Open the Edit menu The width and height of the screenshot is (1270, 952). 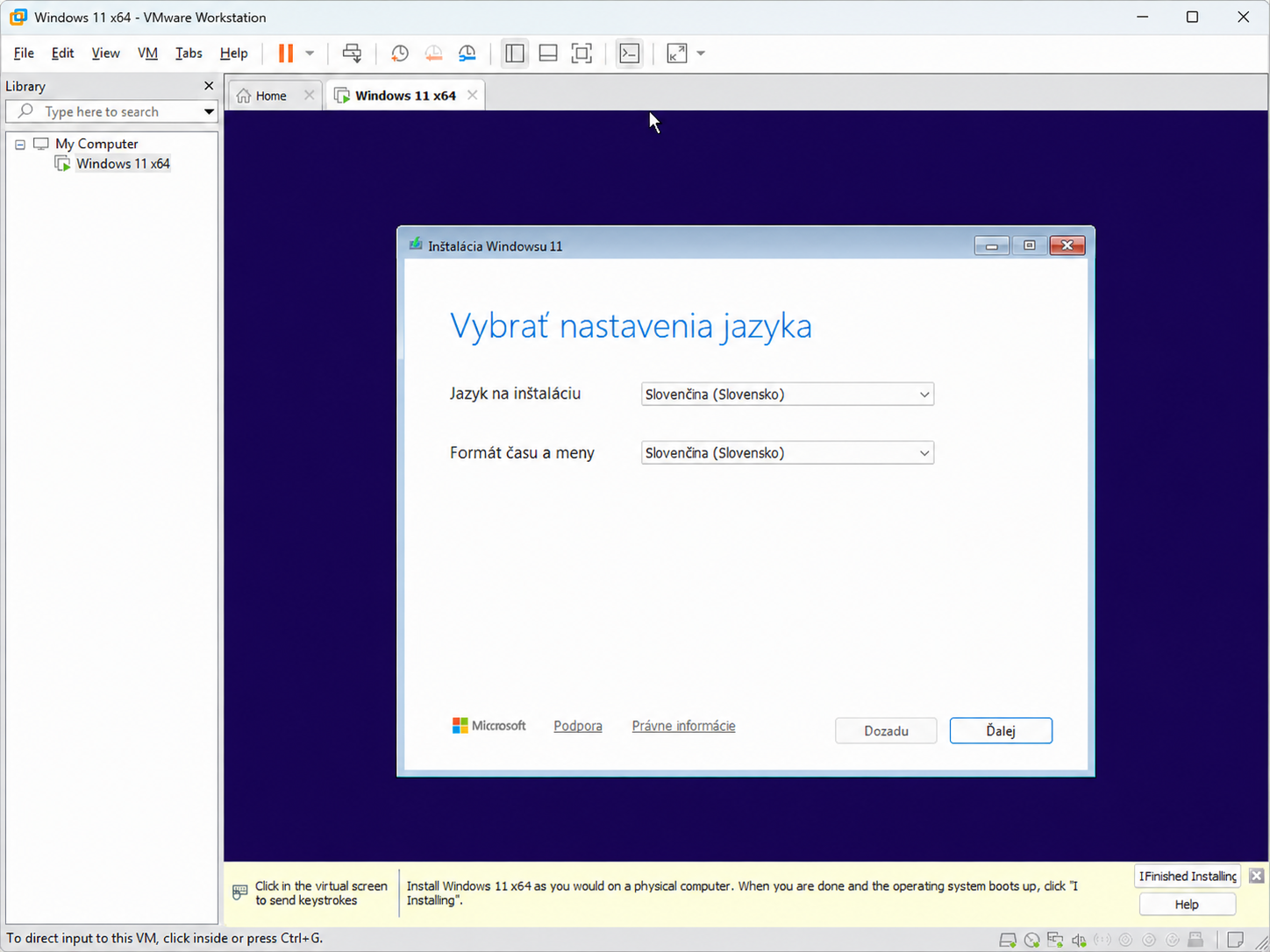(x=62, y=53)
